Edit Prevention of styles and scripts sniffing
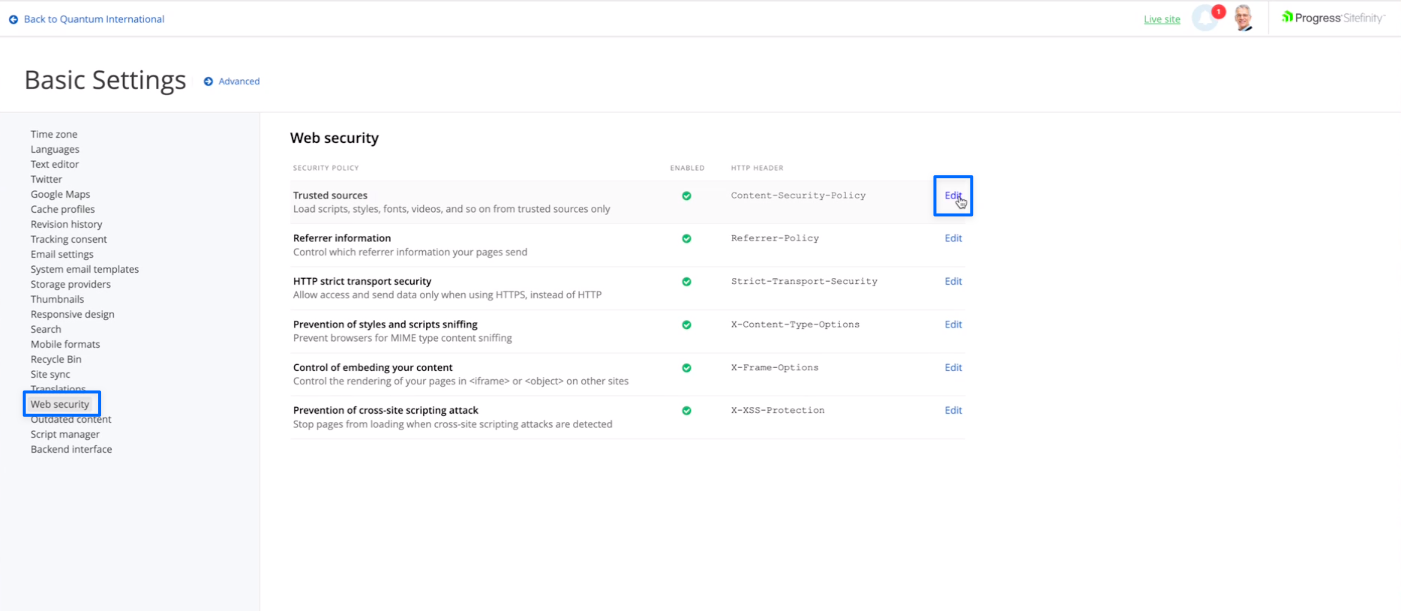1401x611 pixels. pyautogui.click(x=953, y=325)
